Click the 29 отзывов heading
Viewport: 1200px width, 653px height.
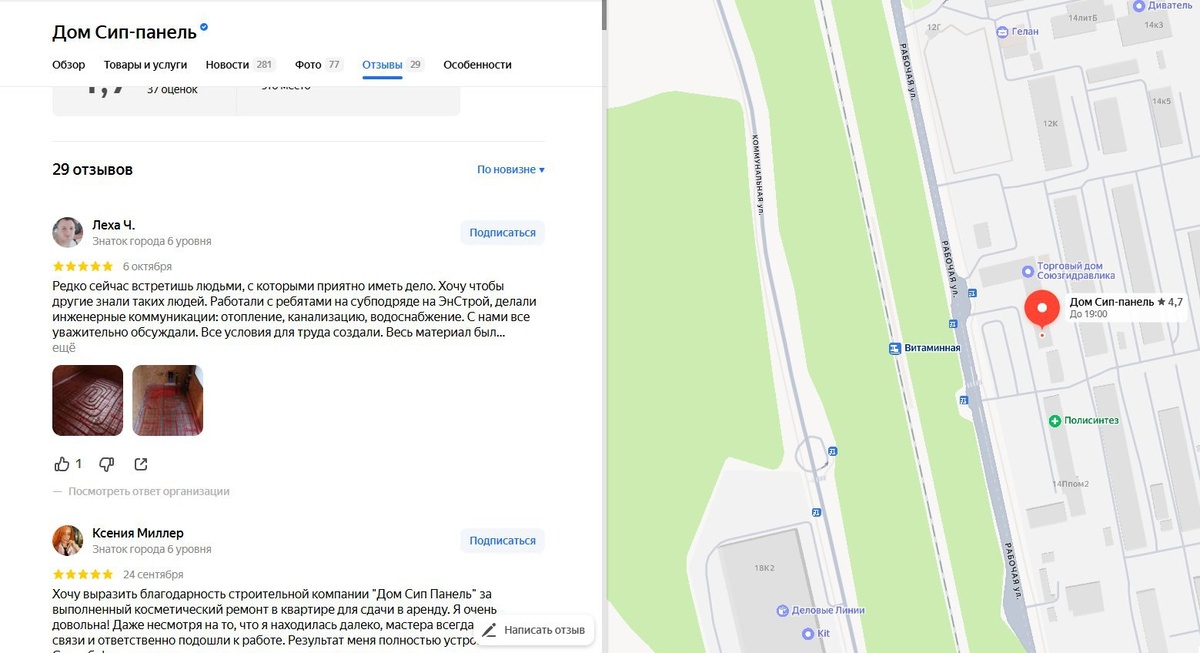(x=92, y=170)
